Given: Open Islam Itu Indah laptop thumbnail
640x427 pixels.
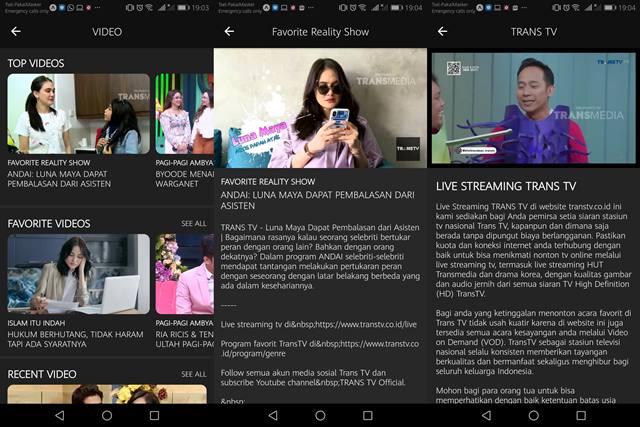Looking at the screenshot, I should (79, 274).
